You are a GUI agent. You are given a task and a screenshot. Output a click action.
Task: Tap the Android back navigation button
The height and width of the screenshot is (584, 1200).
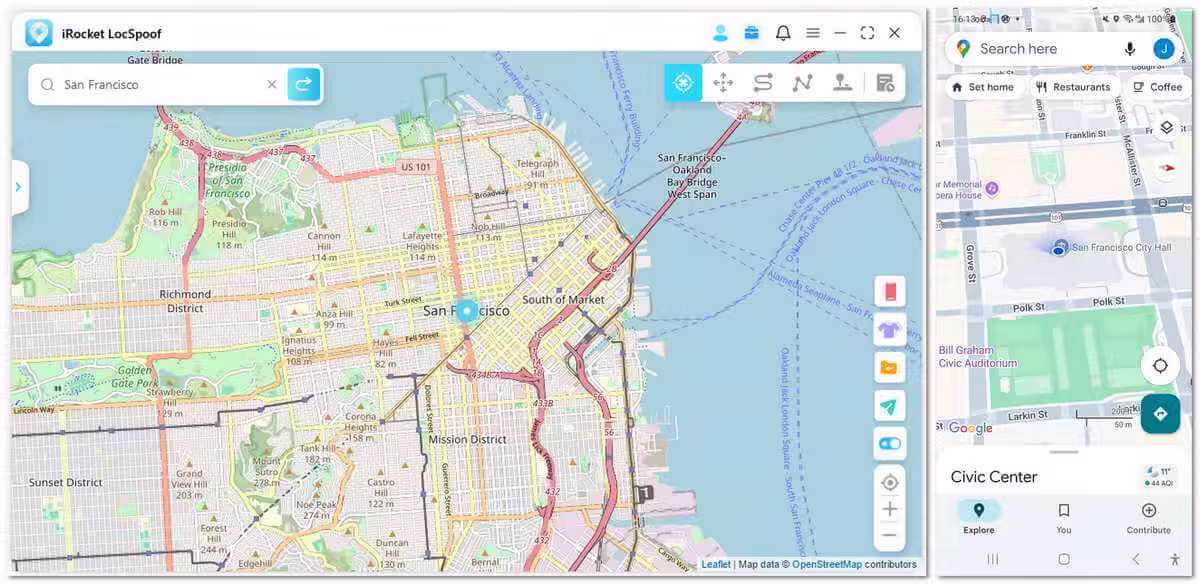click(x=1135, y=559)
